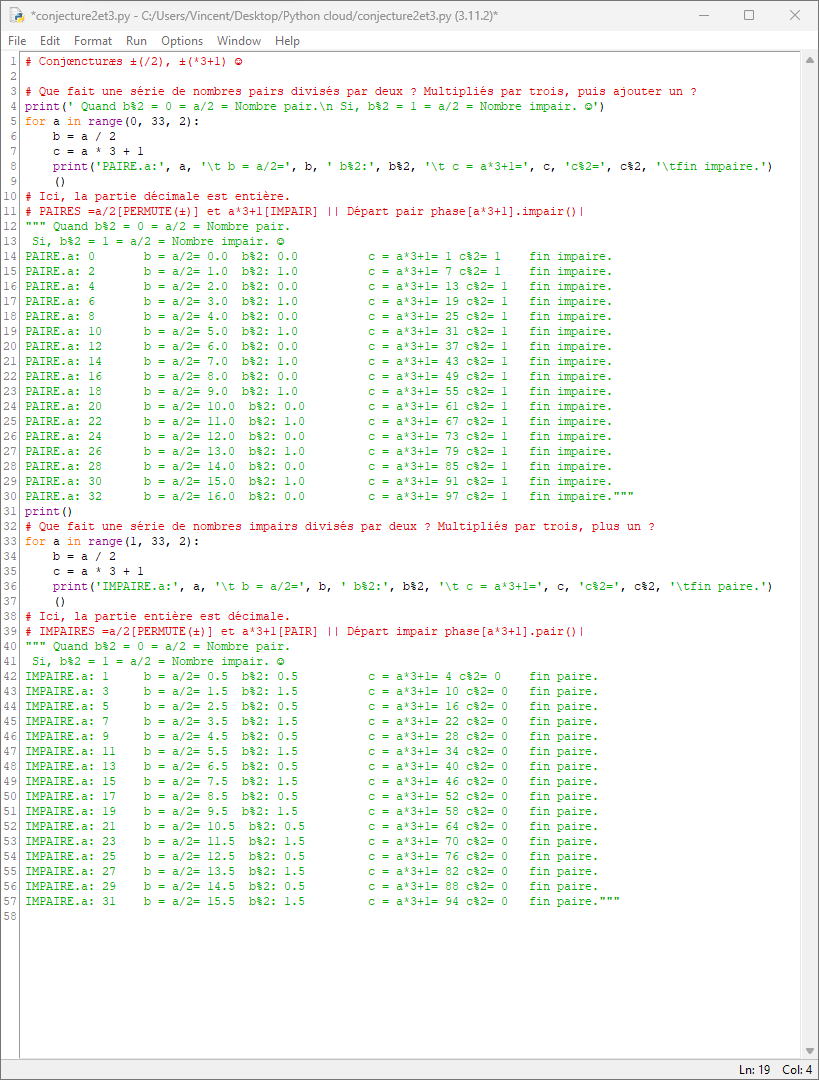Image resolution: width=819 pixels, height=1080 pixels.
Task: Open the Options menu
Action: (x=182, y=41)
